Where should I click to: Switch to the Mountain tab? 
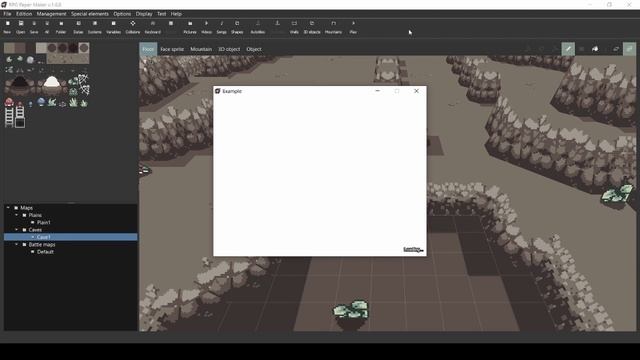[x=201, y=49]
